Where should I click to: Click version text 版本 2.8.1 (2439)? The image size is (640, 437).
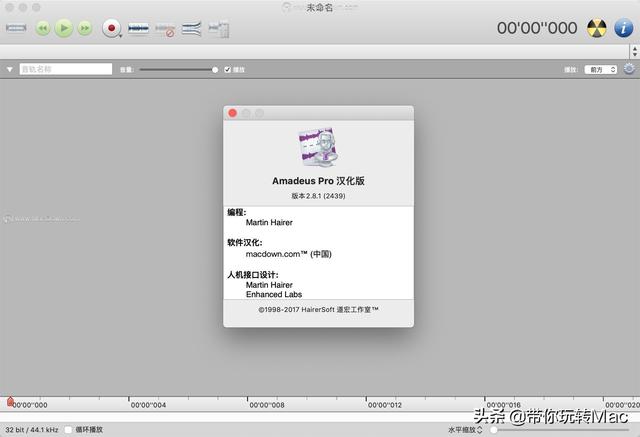tap(318, 196)
